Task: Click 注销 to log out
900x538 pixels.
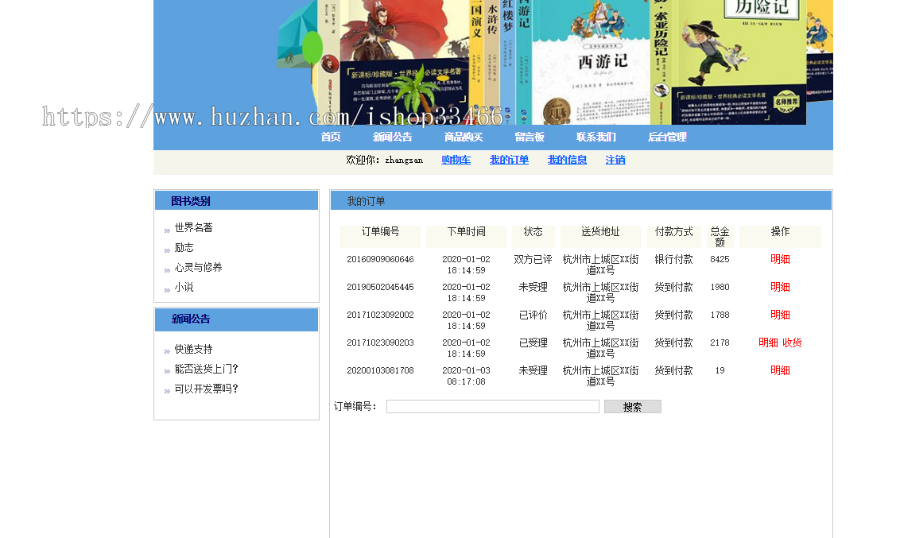Action: (615, 160)
